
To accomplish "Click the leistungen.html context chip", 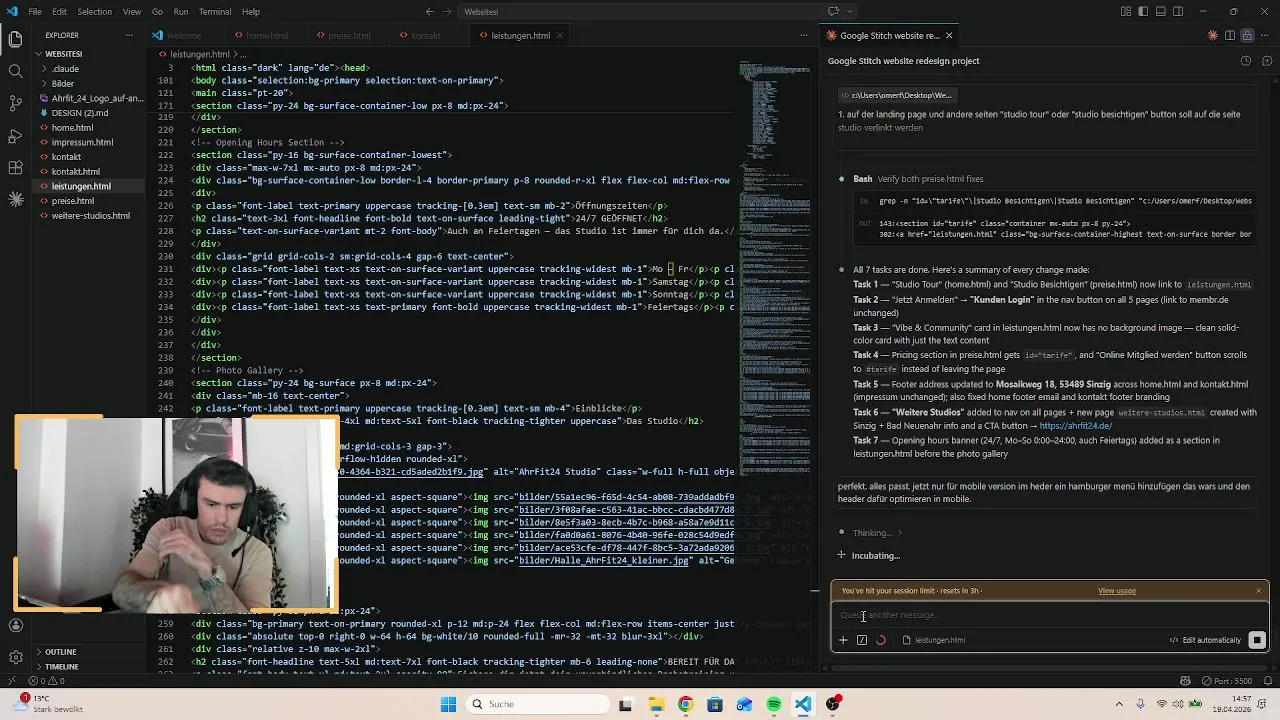I will [934, 640].
